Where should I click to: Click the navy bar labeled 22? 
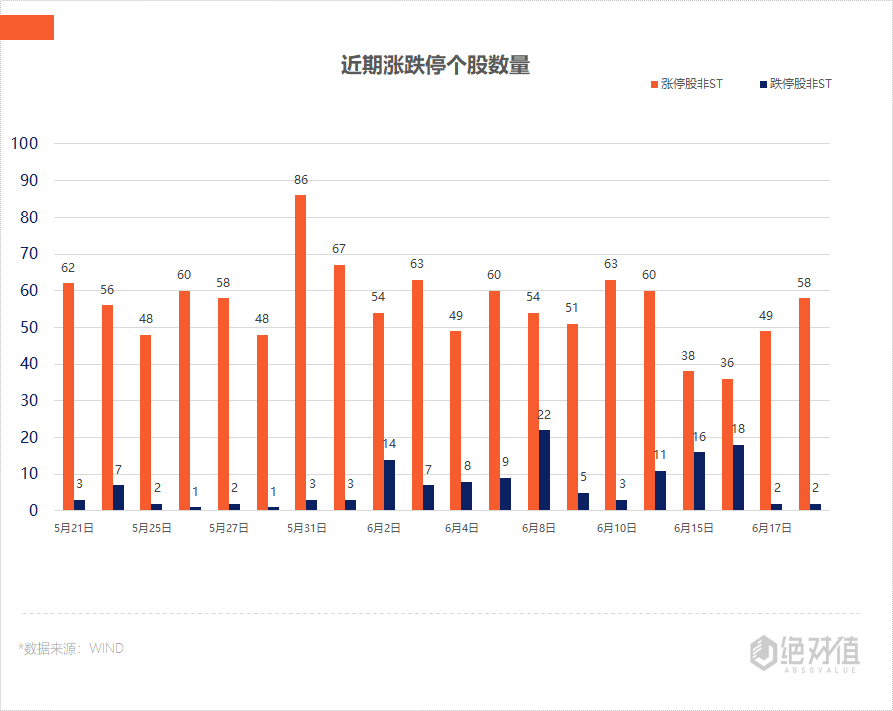point(544,470)
